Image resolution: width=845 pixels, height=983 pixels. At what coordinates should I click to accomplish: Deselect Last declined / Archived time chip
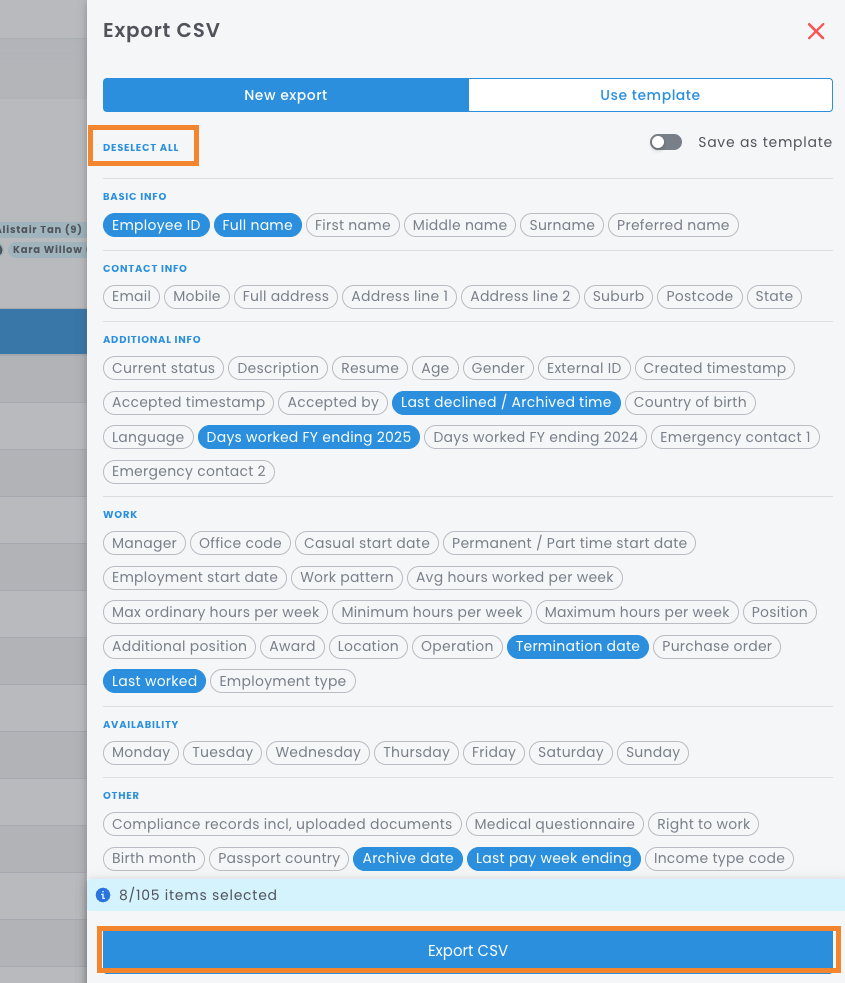point(506,402)
